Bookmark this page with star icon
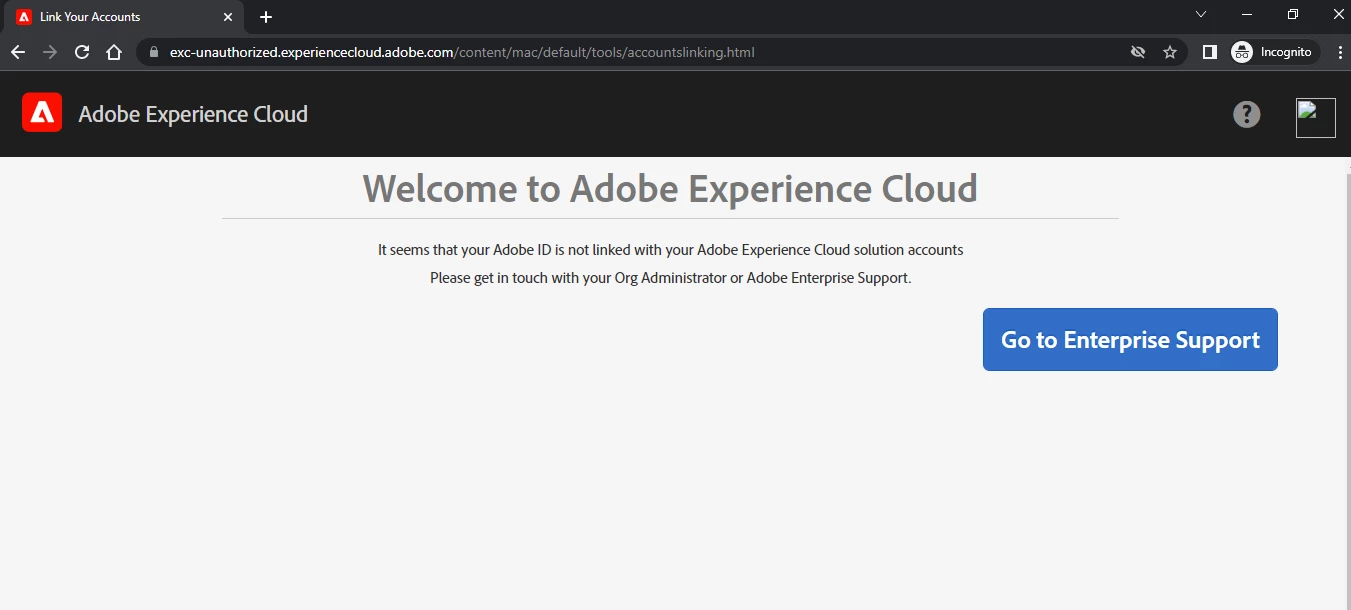This screenshot has height=610, width=1351. click(x=1170, y=52)
